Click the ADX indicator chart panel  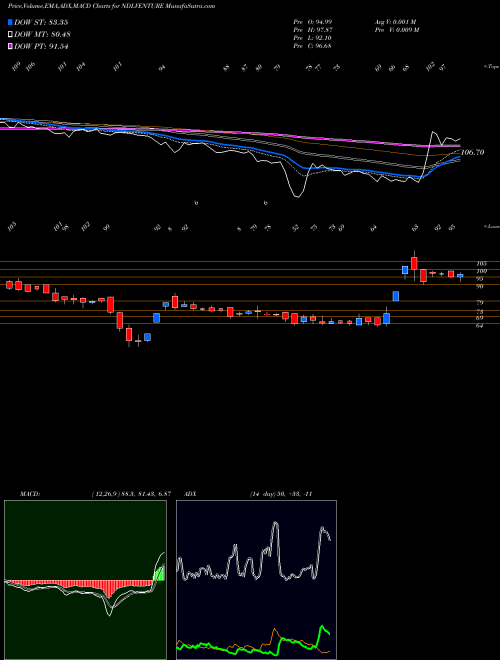pyautogui.click(x=256, y=580)
